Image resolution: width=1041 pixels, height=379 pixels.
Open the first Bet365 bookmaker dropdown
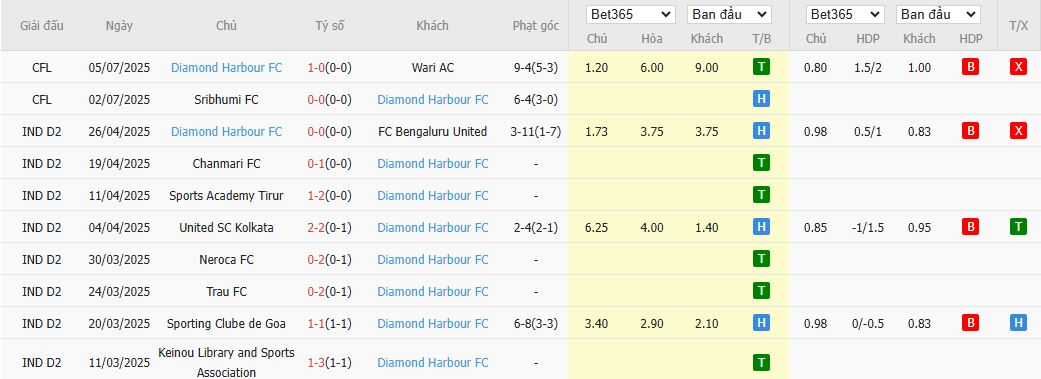click(x=631, y=15)
